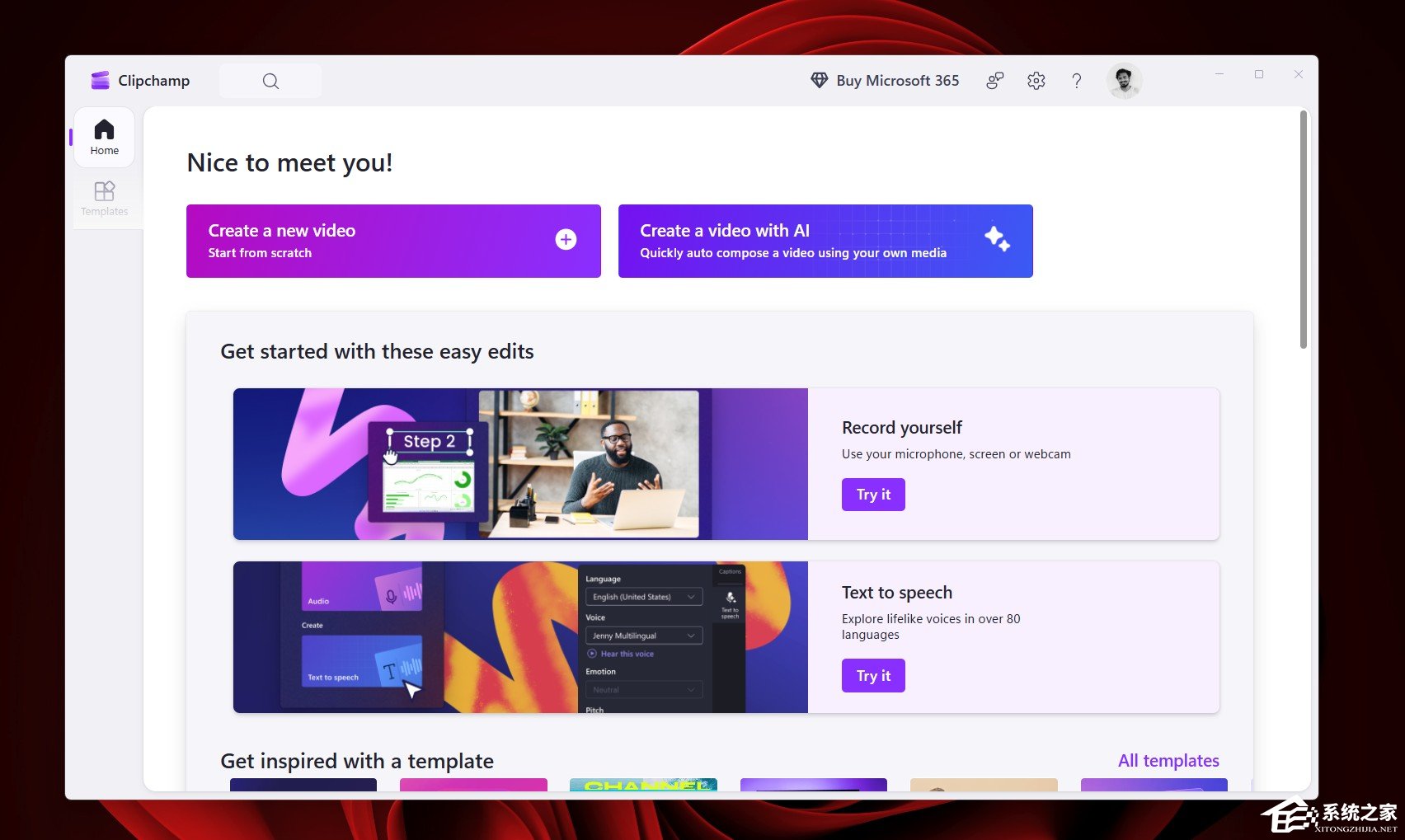1405x840 pixels.
Task: Click the Clipchamp logo icon
Action: point(101,80)
